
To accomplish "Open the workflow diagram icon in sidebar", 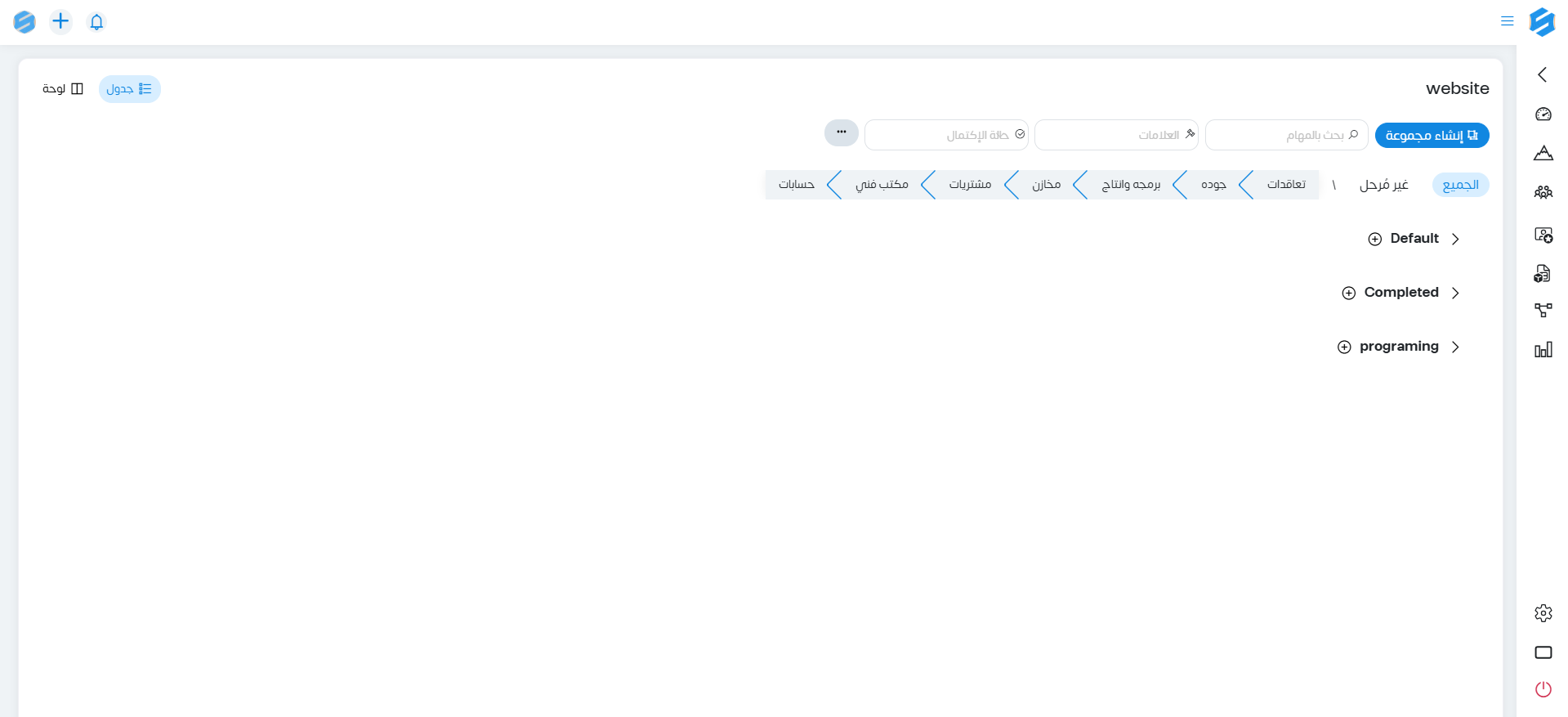I will [x=1543, y=311].
